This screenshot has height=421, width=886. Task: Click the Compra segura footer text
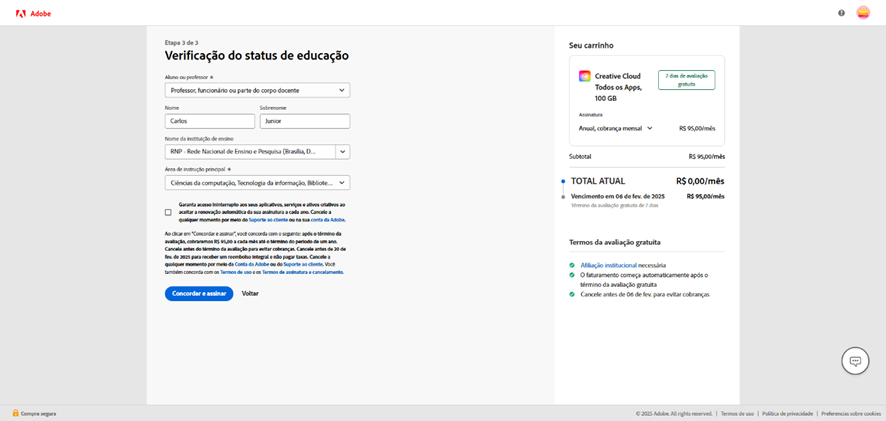coord(38,414)
